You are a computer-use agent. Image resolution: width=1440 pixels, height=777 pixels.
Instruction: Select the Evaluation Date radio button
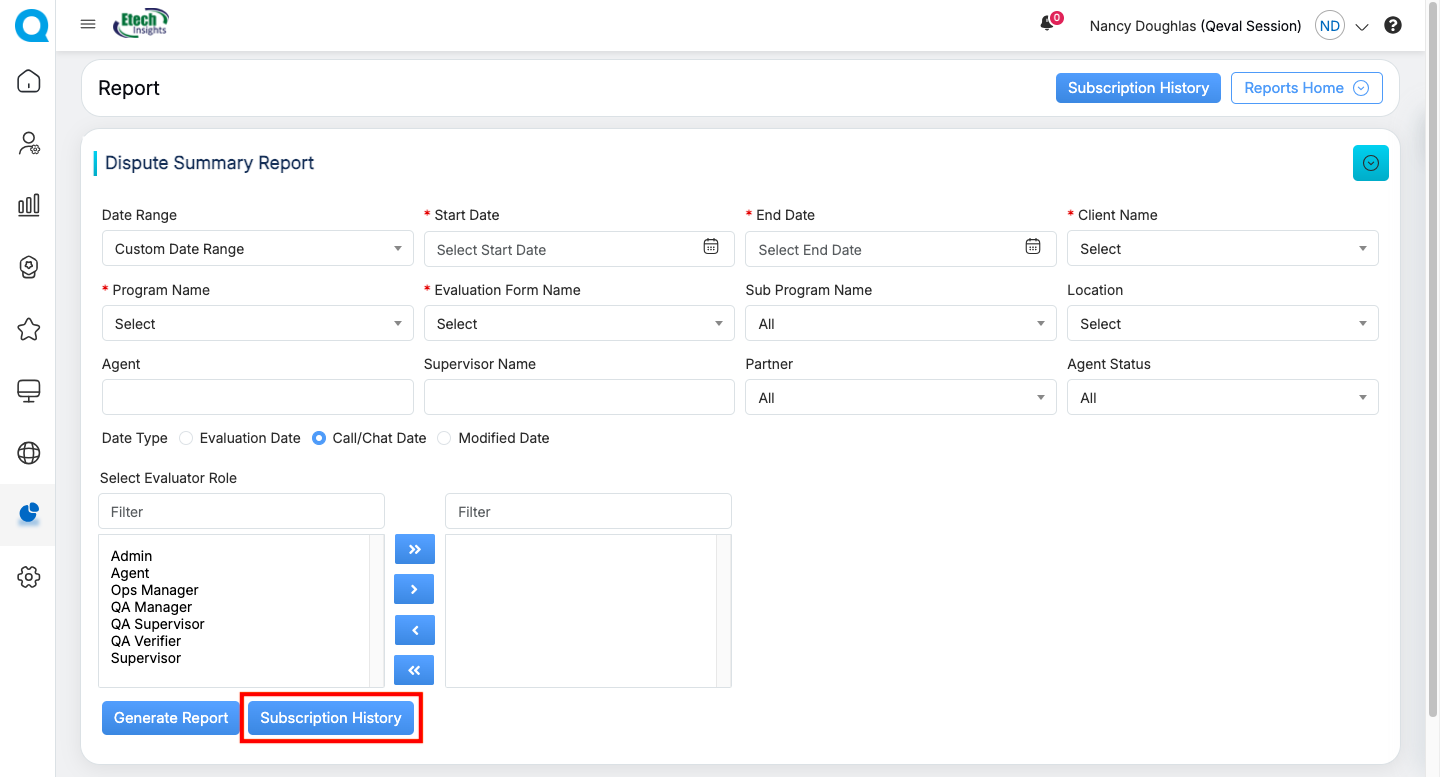186,438
